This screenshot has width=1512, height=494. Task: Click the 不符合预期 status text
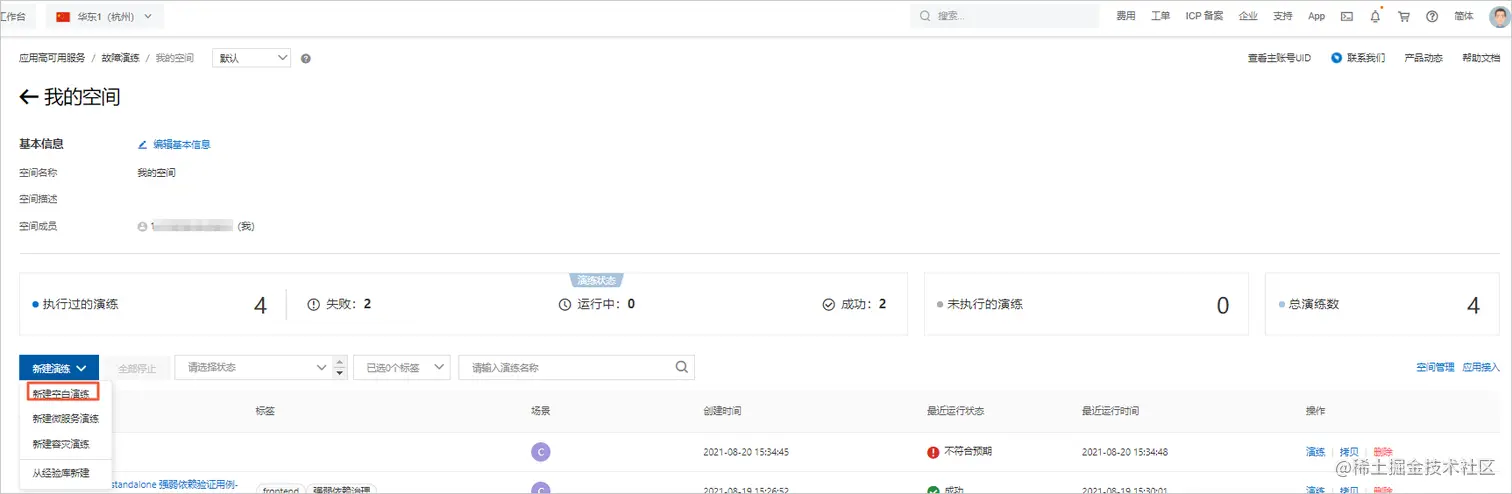pos(968,452)
